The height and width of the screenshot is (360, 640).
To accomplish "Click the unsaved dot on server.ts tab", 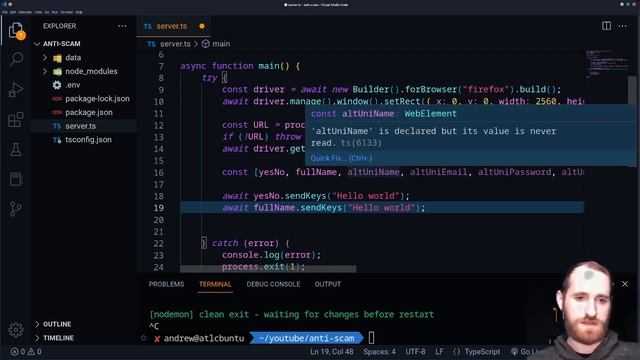I will [202, 26].
